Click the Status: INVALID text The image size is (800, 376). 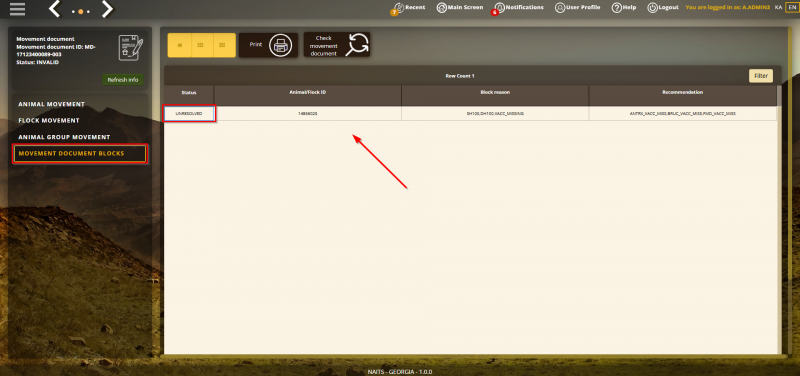37,62
